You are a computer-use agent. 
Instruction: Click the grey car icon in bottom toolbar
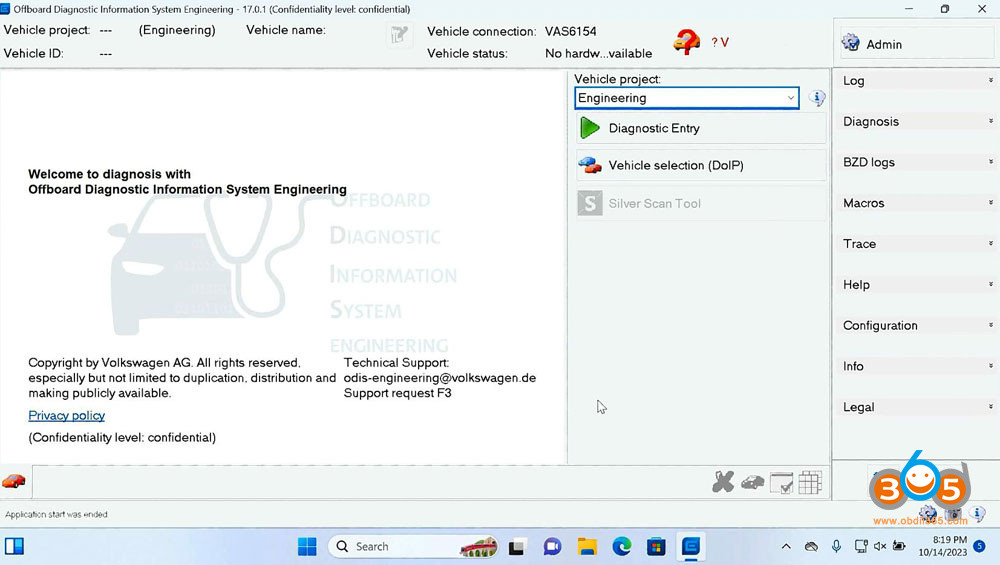pyautogui.click(x=753, y=483)
